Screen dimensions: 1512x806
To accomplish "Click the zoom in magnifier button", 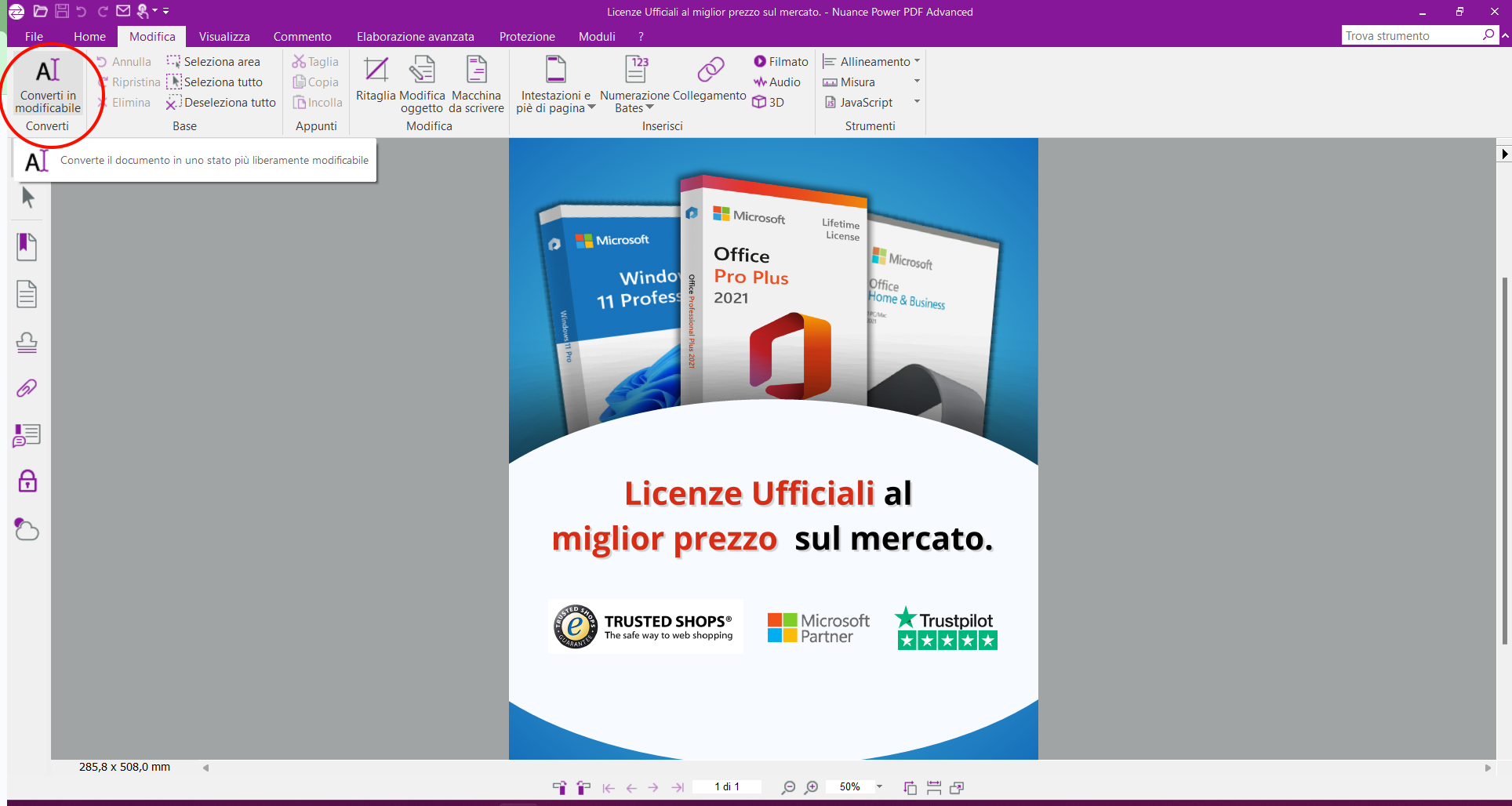I will coord(812,787).
